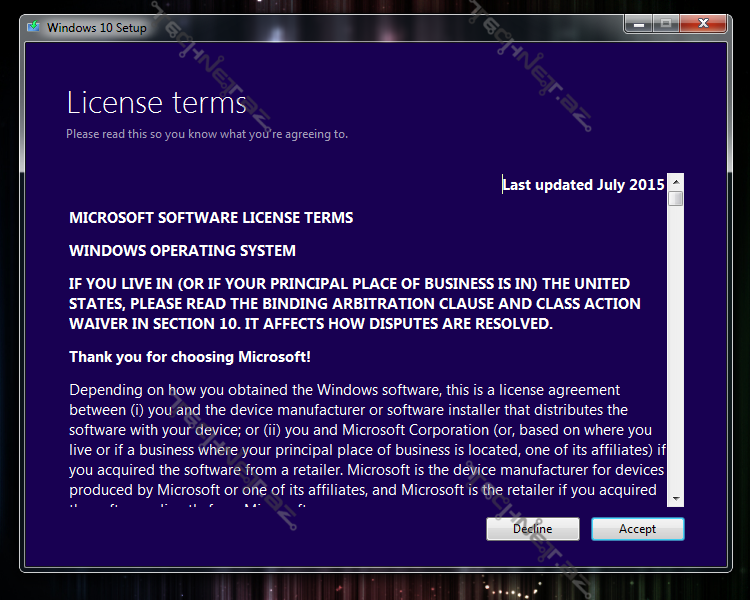Click the license text scrollbar thumb
The width and height of the screenshot is (750, 600).
coord(676,198)
